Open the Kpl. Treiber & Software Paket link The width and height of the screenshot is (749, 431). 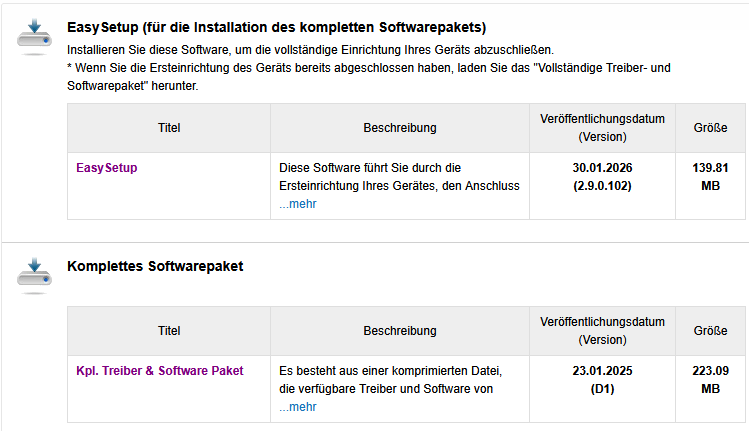tap(160, 371)
